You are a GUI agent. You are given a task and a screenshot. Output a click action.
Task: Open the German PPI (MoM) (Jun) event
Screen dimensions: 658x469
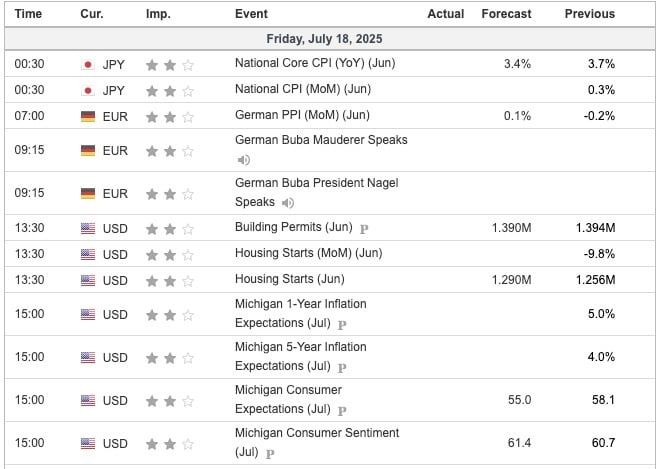[x=302, y=115]
